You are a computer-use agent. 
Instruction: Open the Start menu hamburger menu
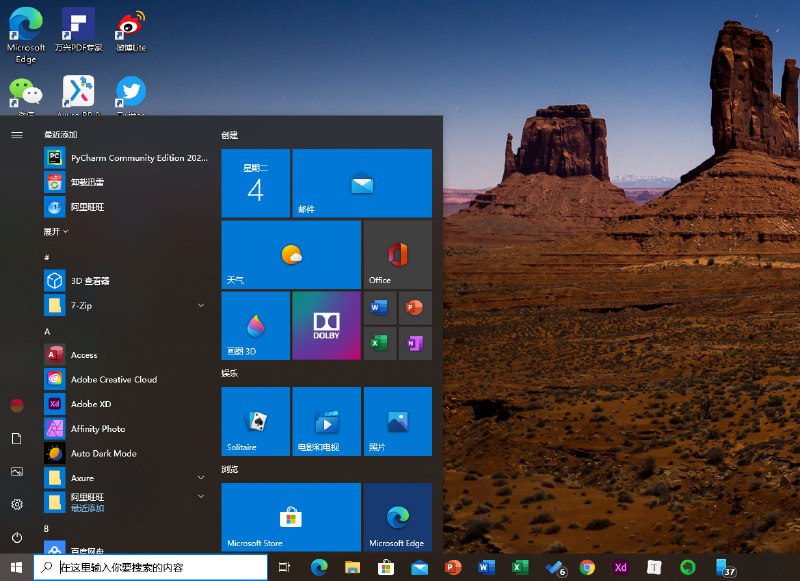pyautogui.click(x=15, y=135)
